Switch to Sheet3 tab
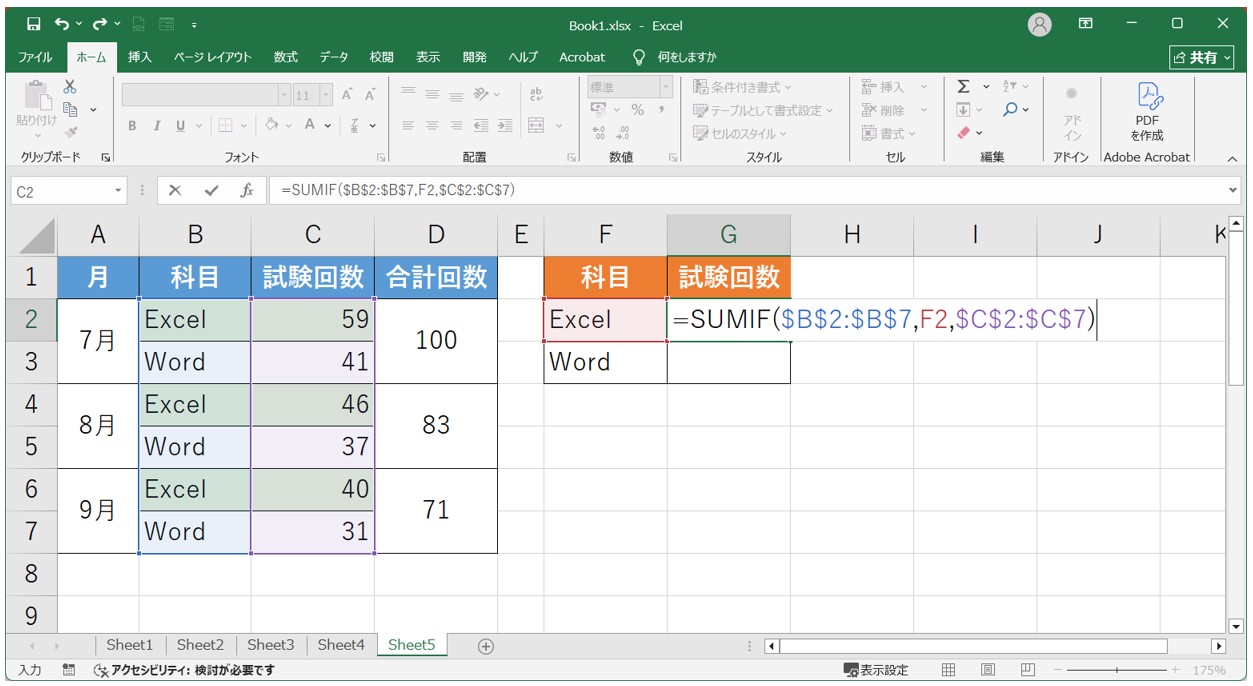Image resolution: width=1253 pixels, height=686 pixels. (x=271, y=645)
